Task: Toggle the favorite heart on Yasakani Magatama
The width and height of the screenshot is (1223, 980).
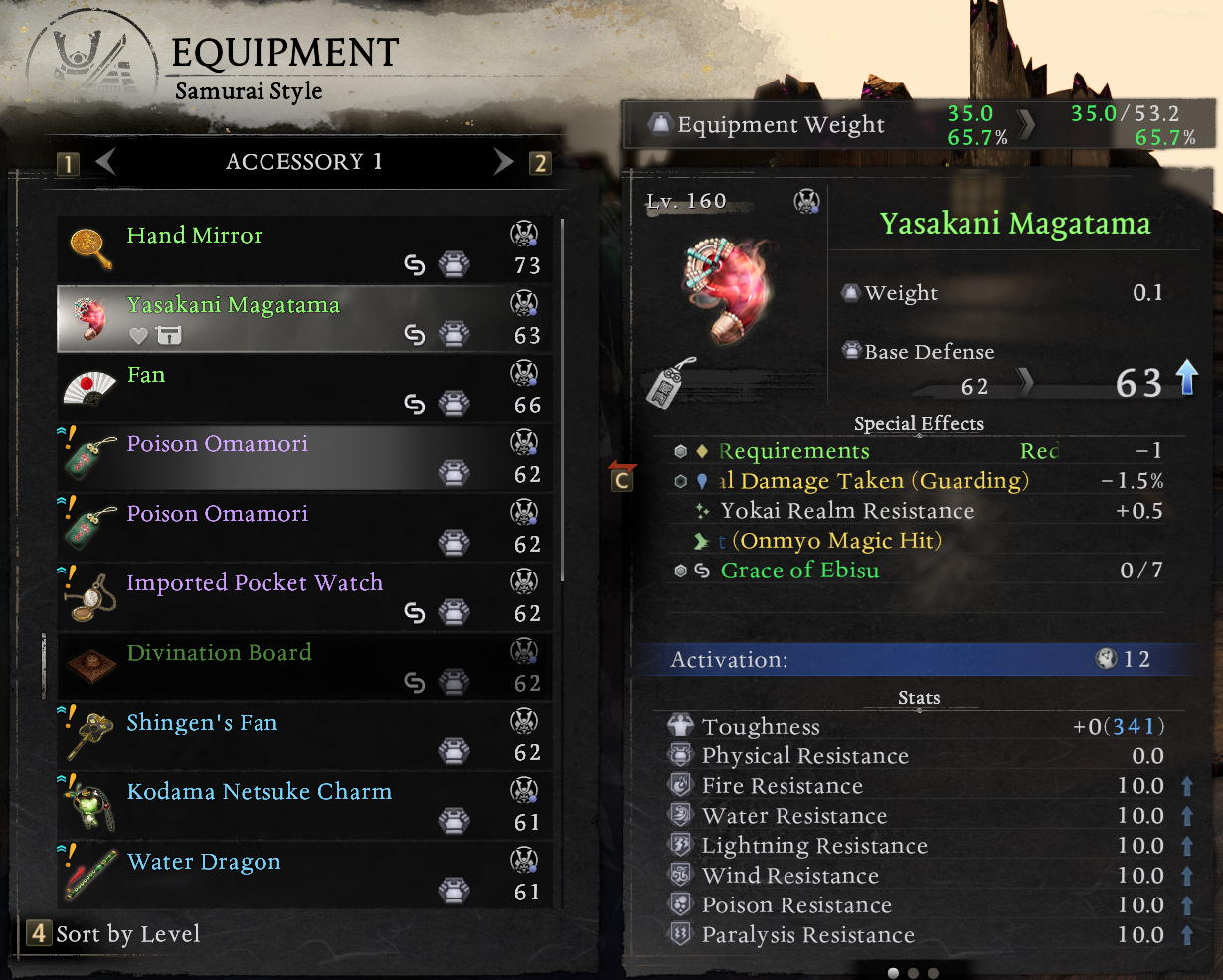Action: coord(139,336)
